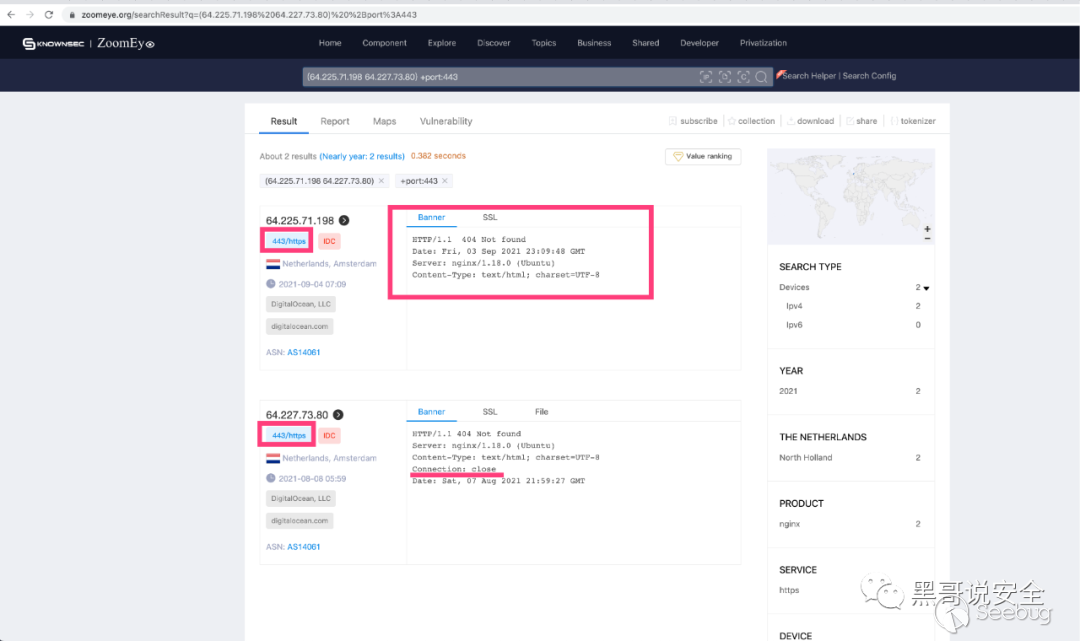Click 443/https tag under 64.227.73.80

289,435
